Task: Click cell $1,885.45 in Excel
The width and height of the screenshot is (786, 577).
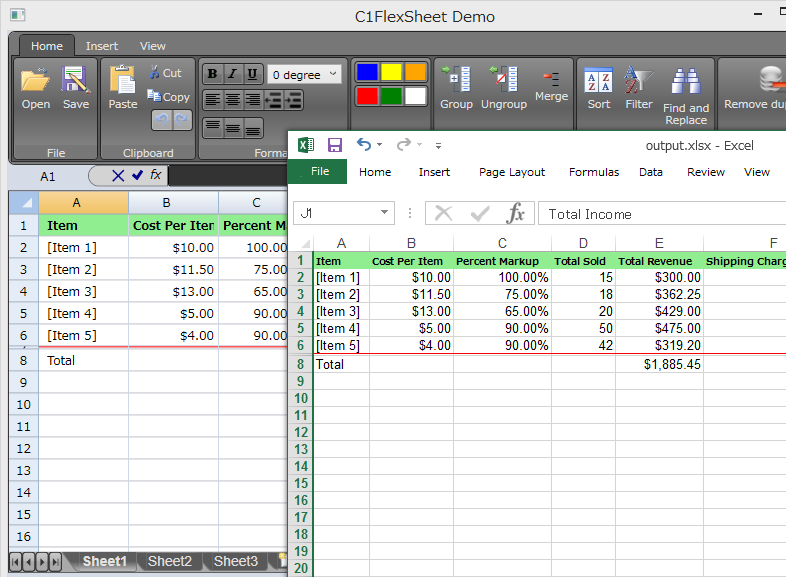Action: [659, 364]
